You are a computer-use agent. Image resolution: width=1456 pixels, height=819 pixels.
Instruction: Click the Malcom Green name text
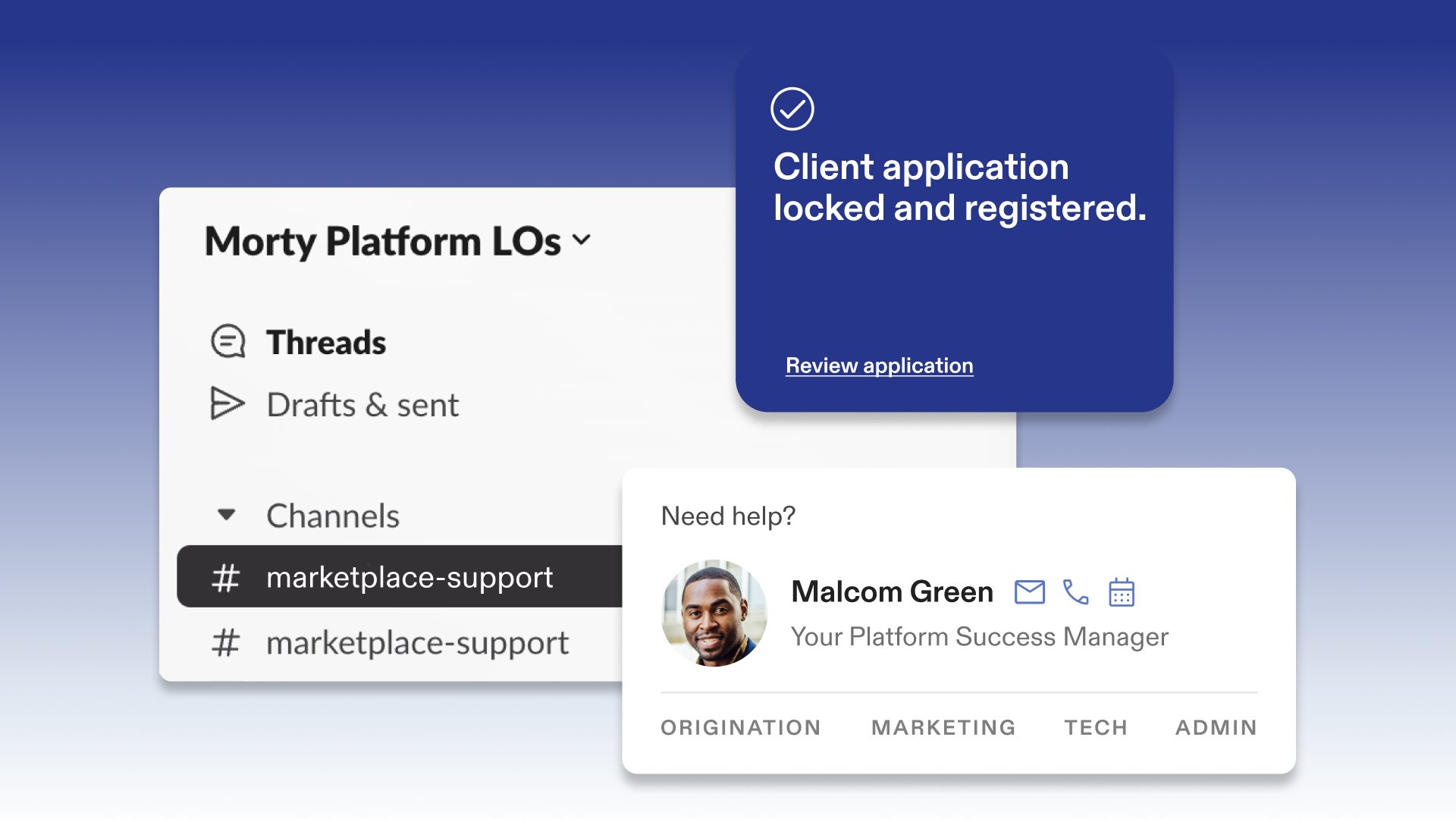coord(892,591)
